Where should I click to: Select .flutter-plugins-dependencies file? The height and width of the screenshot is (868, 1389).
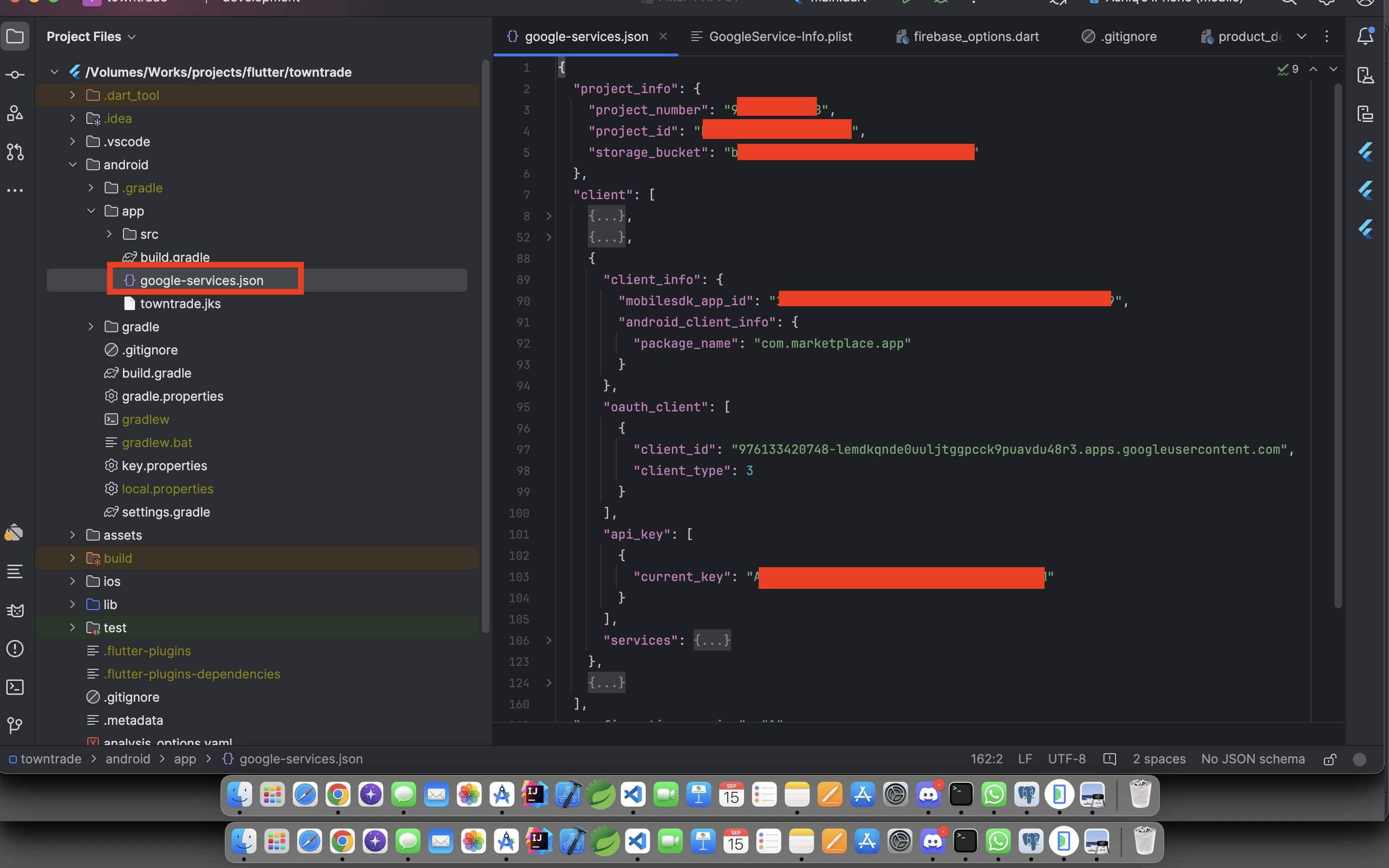pos(191,674)
